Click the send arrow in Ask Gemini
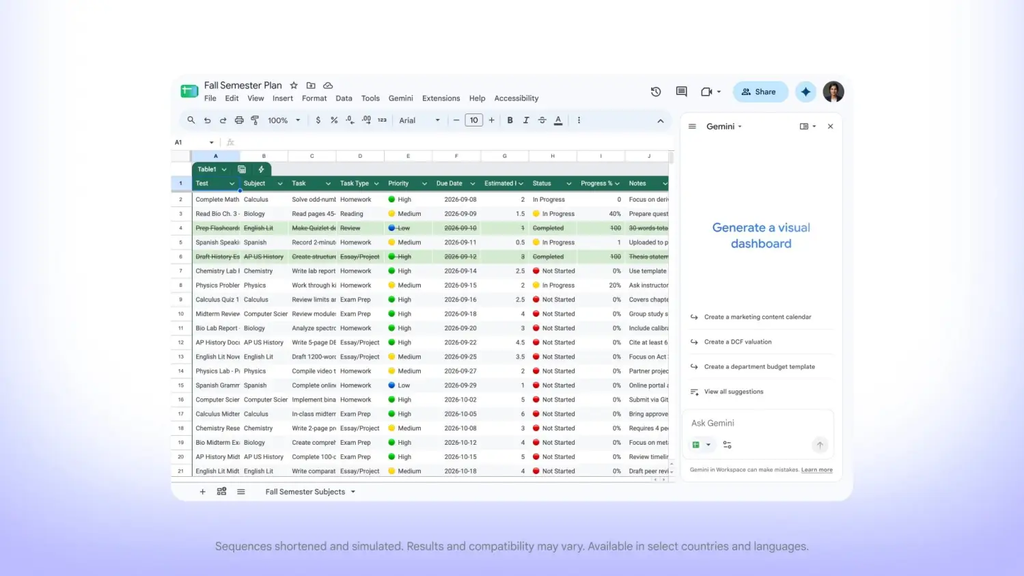 [820, 445]
